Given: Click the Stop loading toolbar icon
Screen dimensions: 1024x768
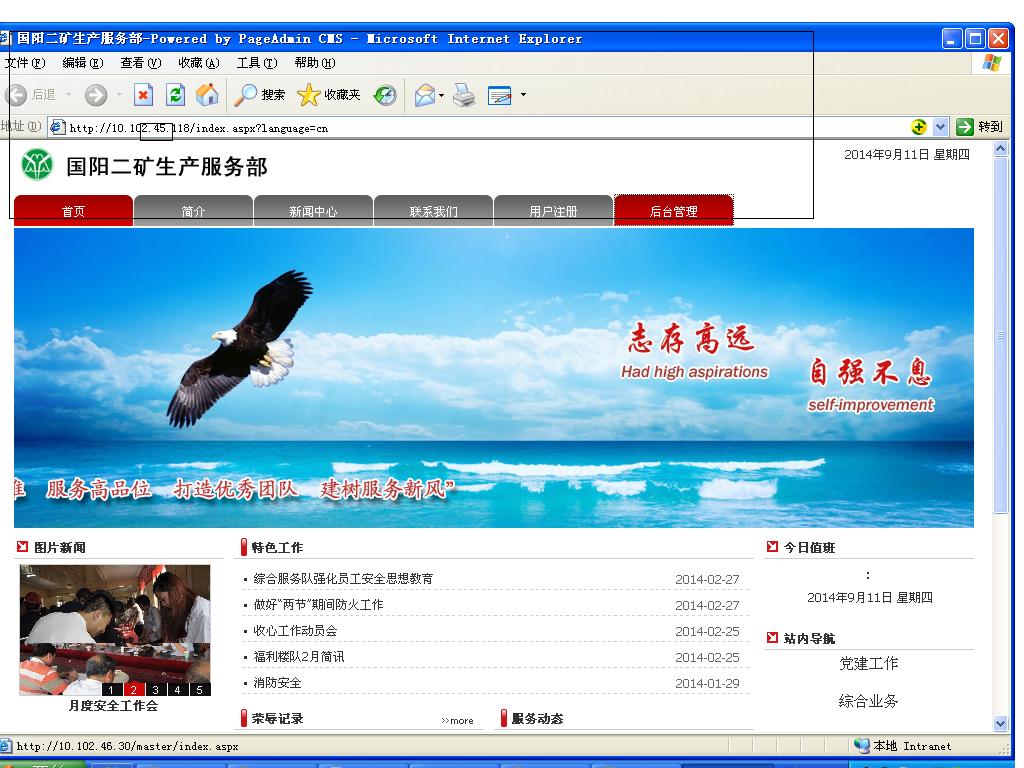Looking at the screenshot, I should click(x=144, y=95).
